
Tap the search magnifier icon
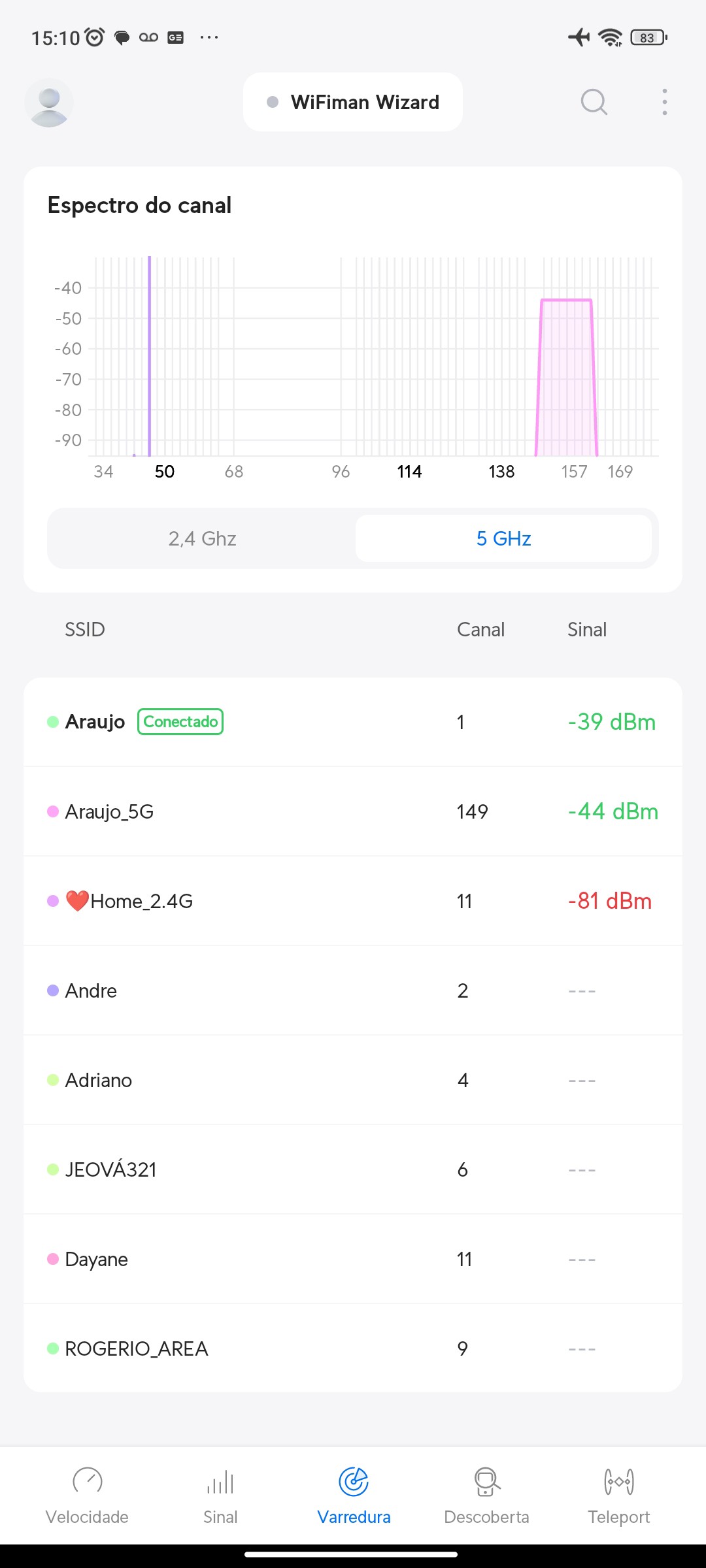[594, 103]
